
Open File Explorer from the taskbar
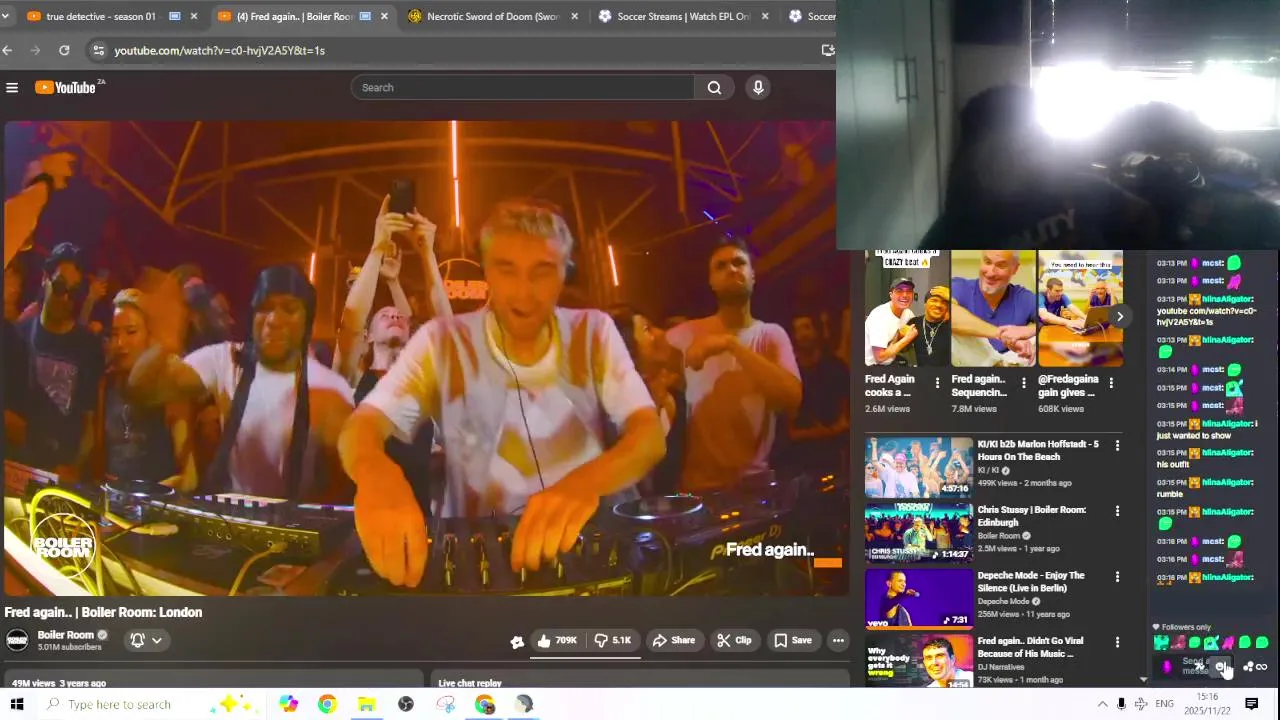[366, 704]
